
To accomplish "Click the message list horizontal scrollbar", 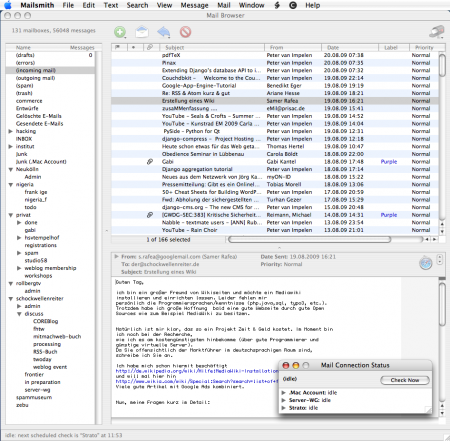I will pyautogui.click(x=309, y=239).
